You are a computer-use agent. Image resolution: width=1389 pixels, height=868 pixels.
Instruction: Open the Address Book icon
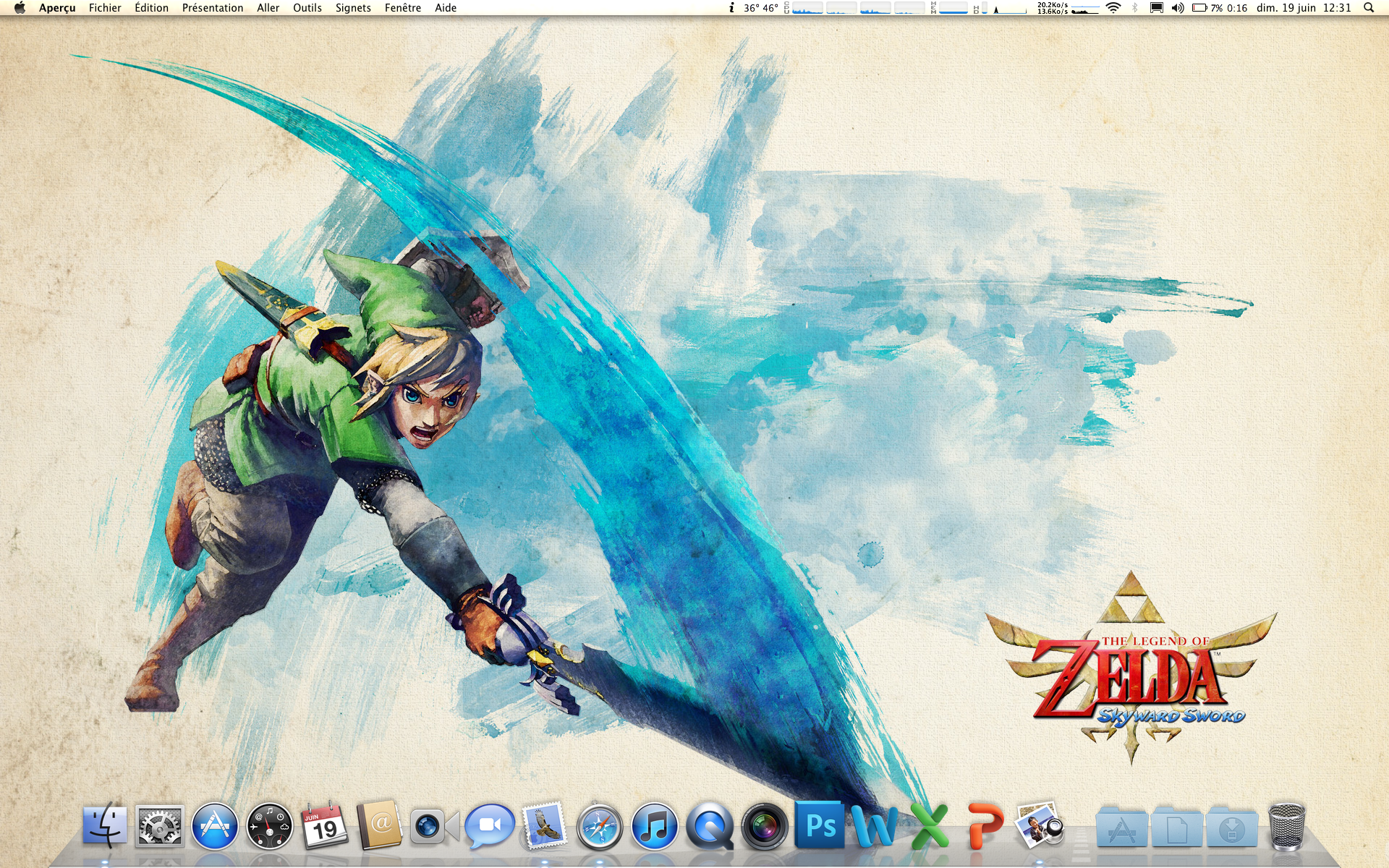pos(379,825)
